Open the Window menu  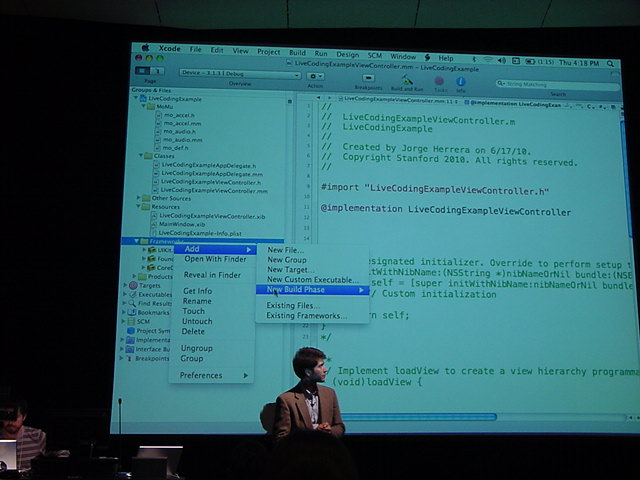pos(403,56)
